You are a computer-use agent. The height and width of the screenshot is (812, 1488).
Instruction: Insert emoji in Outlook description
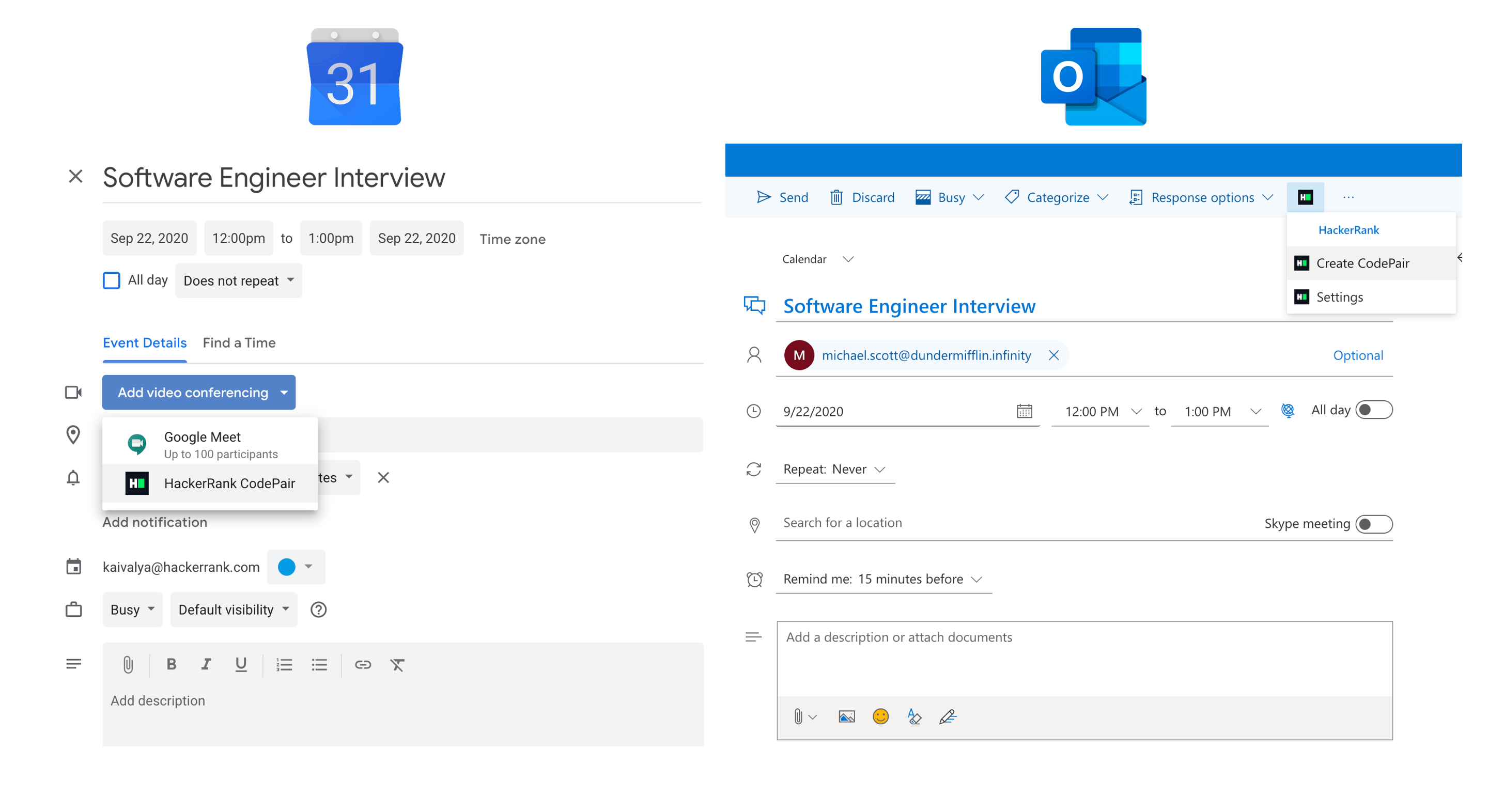pyautogui.click(x=880, y=716)
